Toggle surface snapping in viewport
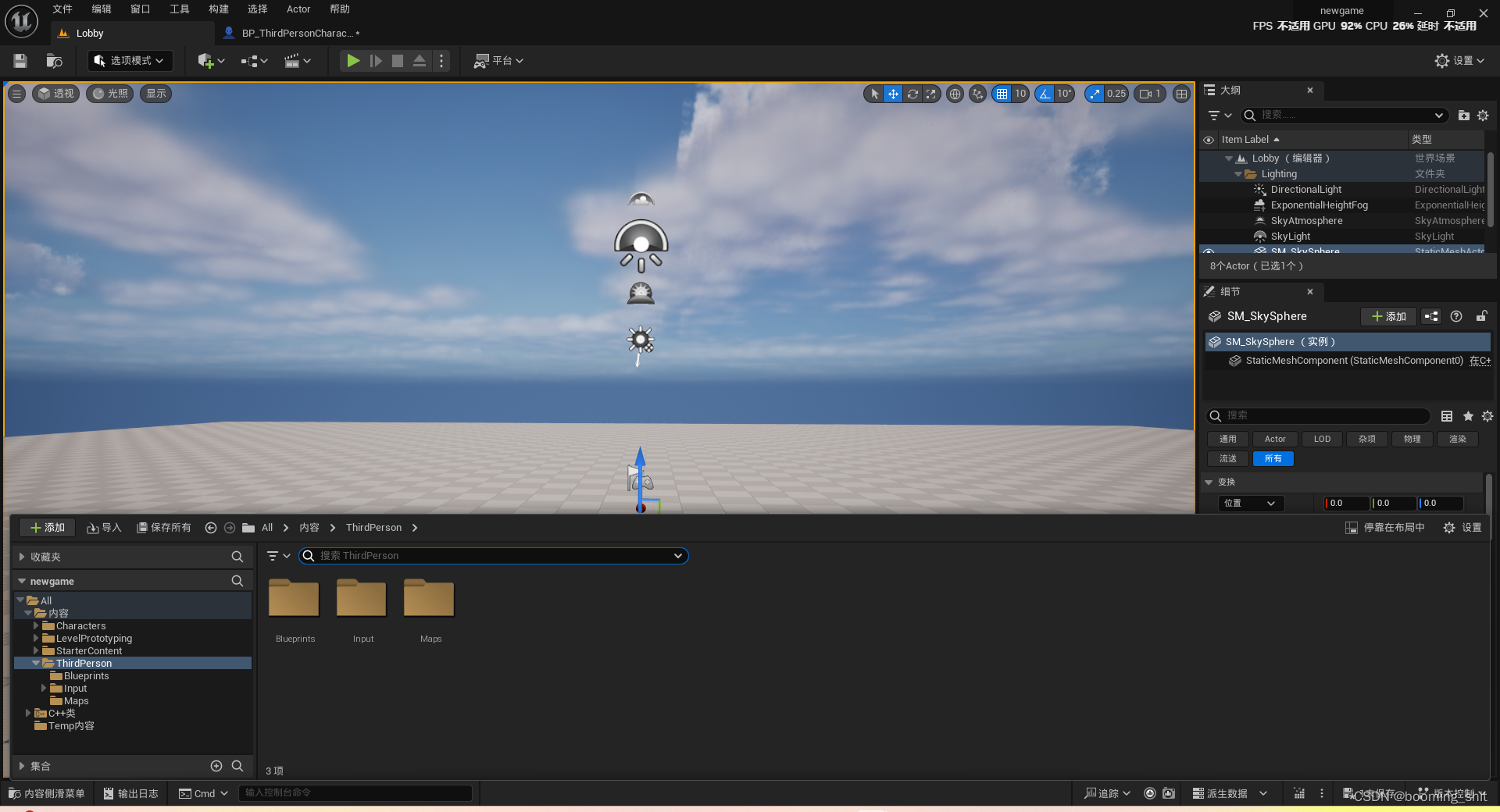 [x=977, y=94]
